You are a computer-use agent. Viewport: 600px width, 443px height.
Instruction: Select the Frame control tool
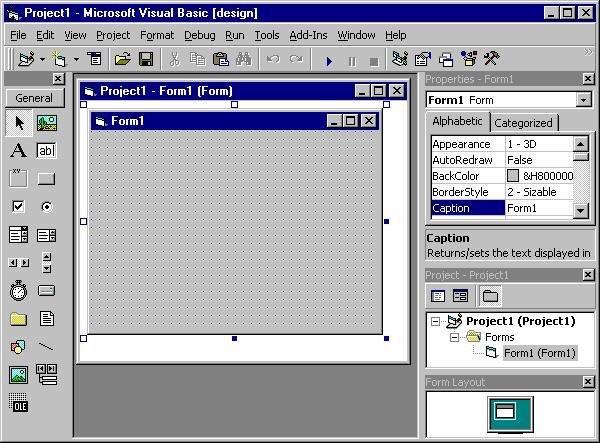(18, 178)
